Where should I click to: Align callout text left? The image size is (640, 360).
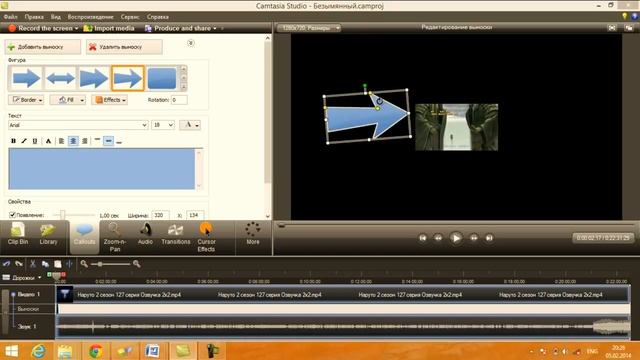tap(61, 141)
